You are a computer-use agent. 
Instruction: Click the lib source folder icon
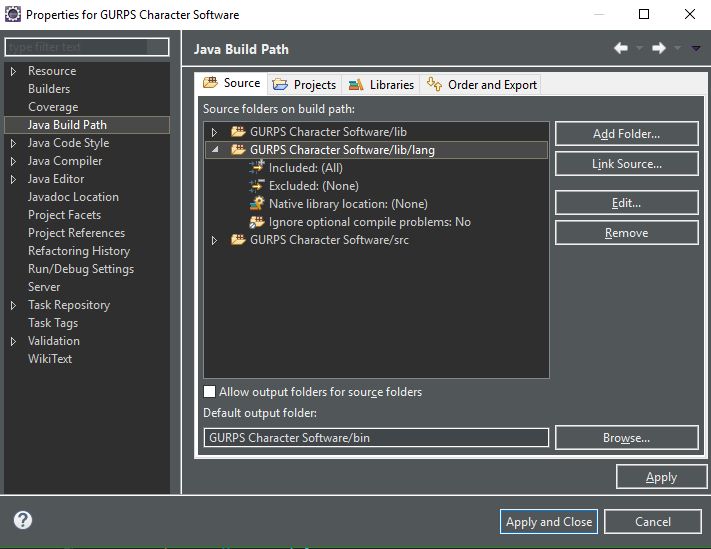(x=238, y=131)
